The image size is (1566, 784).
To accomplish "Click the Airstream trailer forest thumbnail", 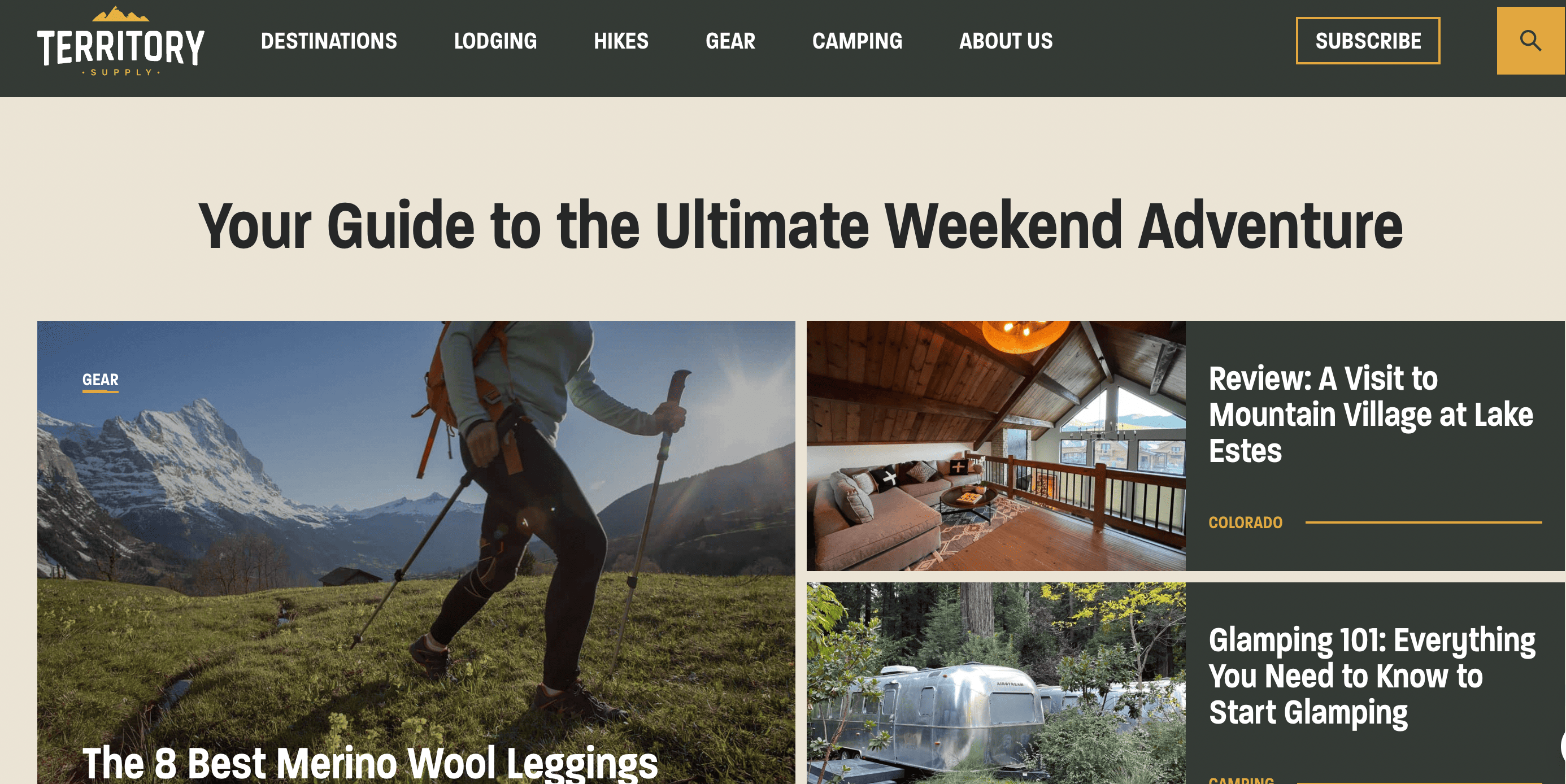I will pos(996,683).
